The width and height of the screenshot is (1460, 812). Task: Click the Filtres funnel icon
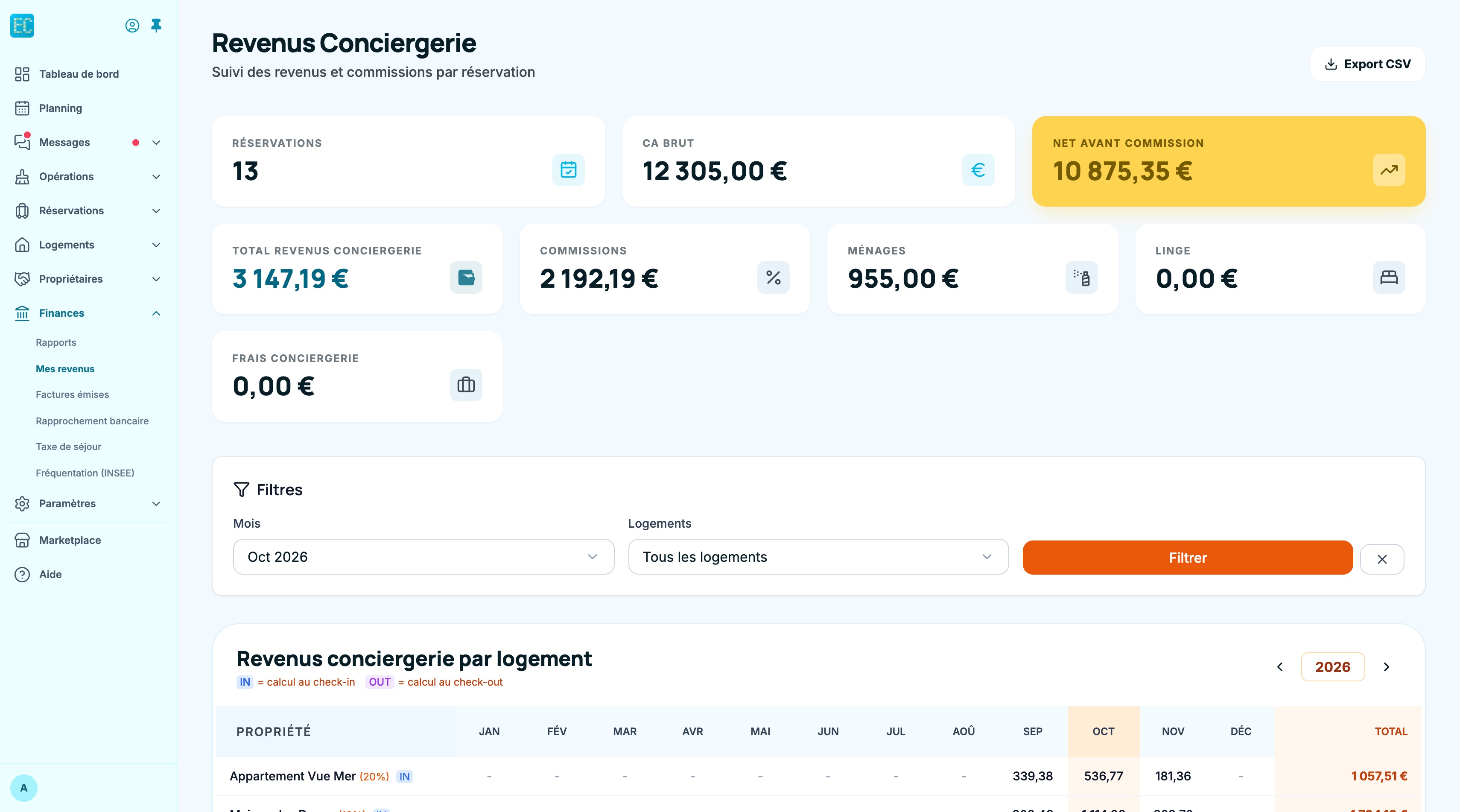click(242, 490)
